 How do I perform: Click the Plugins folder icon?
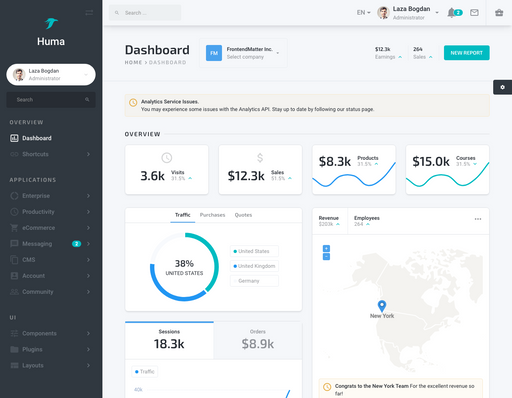click(14, 349)
